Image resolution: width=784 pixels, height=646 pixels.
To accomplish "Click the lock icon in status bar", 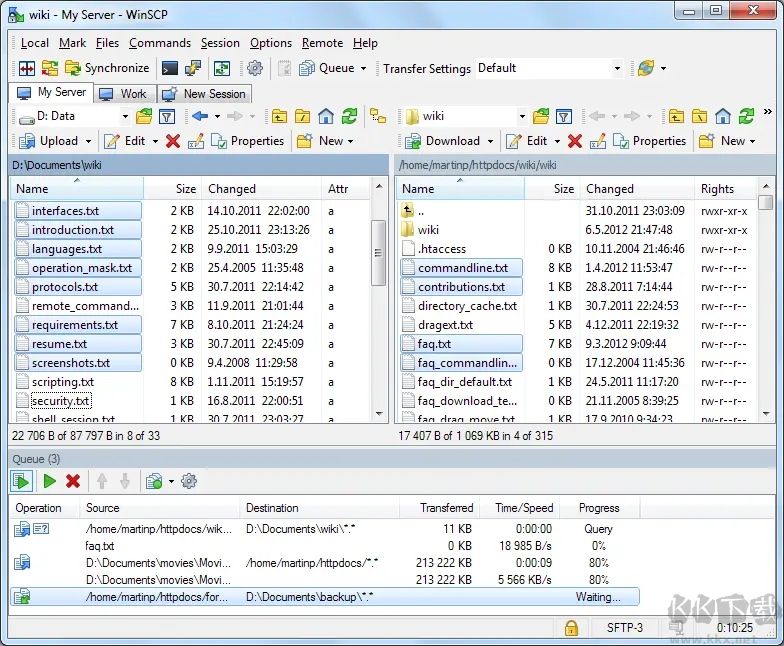I will coord(571,628).
